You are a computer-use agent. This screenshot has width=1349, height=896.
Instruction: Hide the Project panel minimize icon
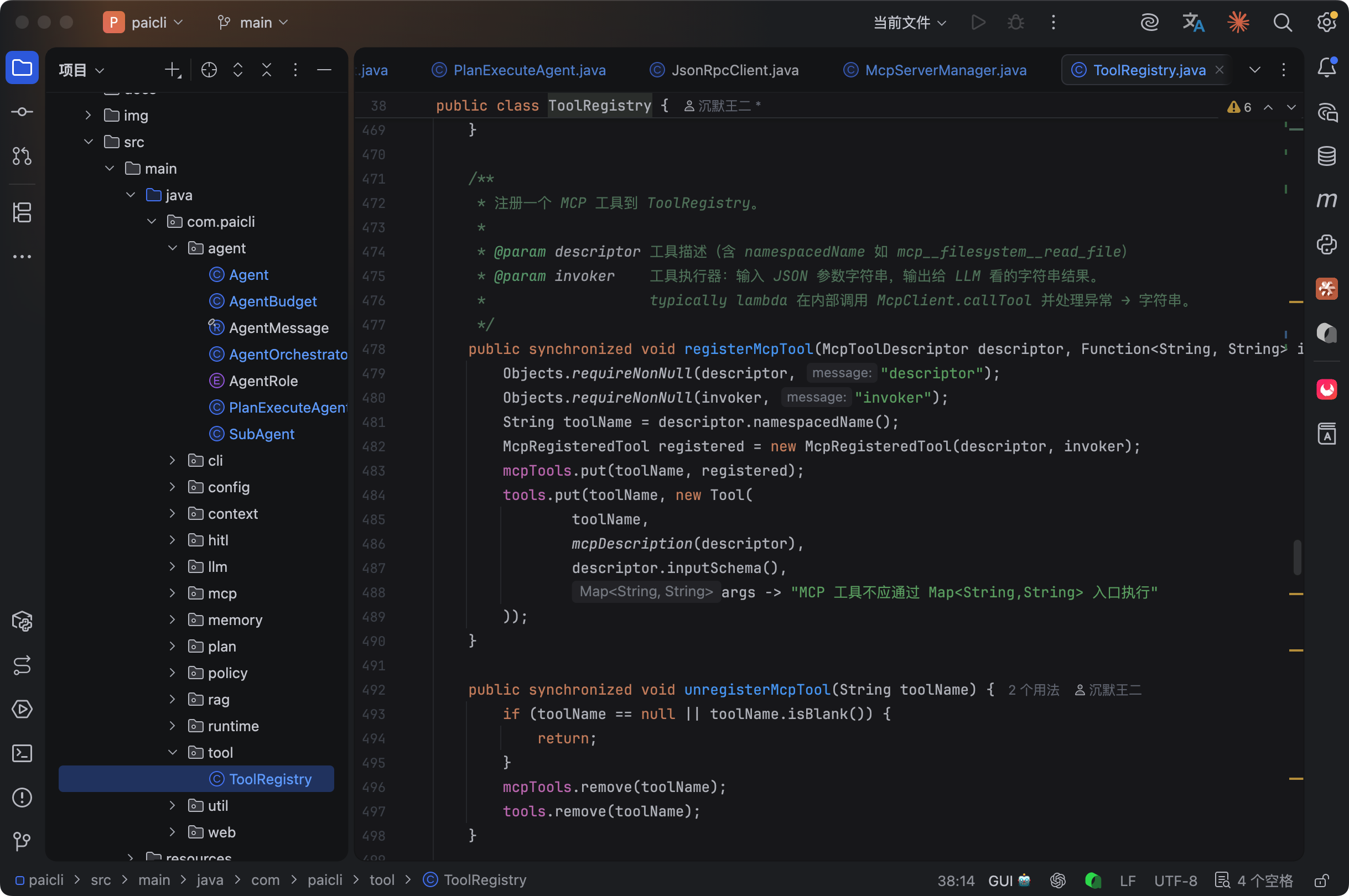pyautogui.click(x=324, y=70)
